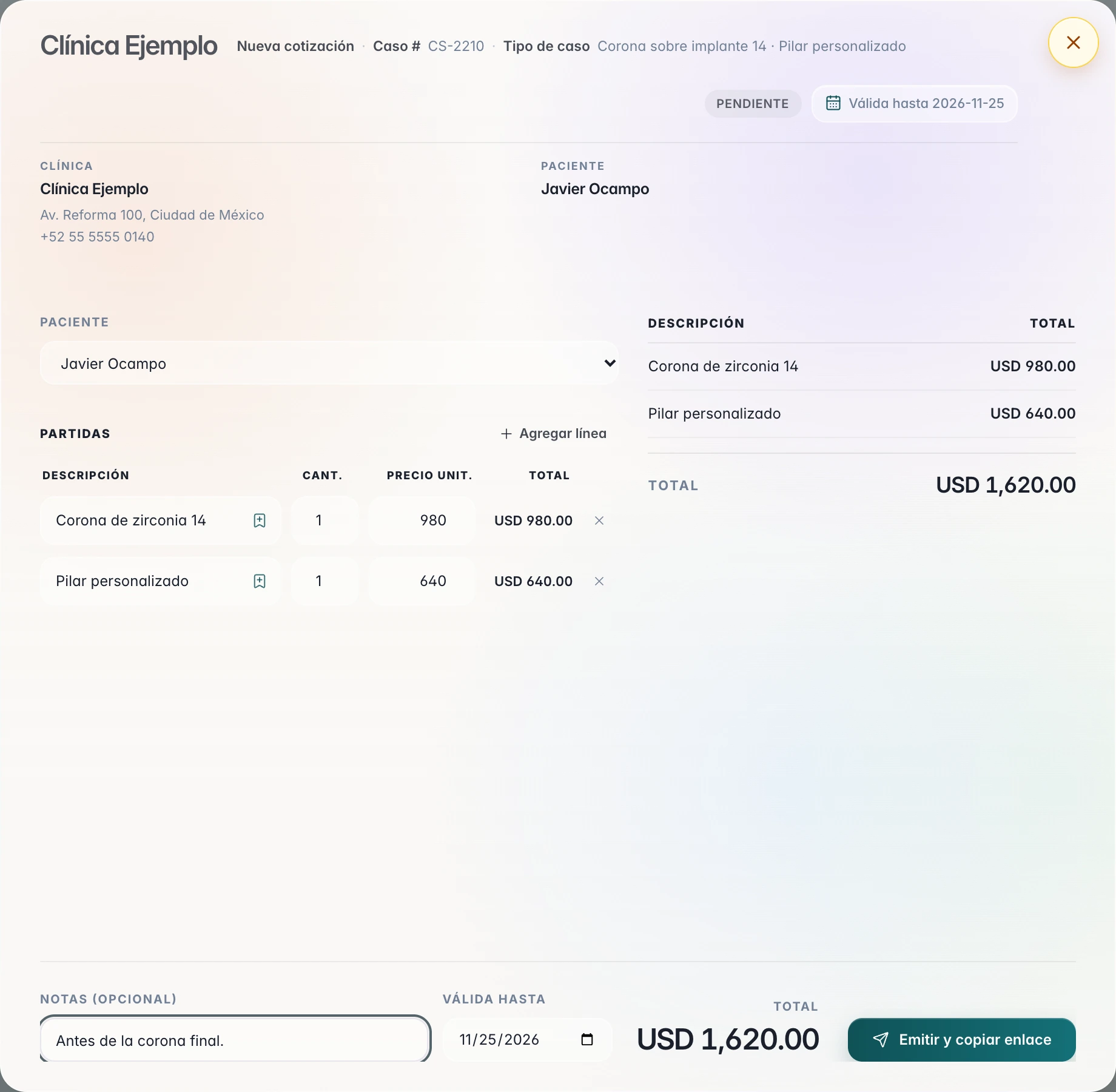This screenshot has width=1116, height=1092.
Task: Click patient name Javier Ocampo in header section
Action: click(x=595, y=189)
